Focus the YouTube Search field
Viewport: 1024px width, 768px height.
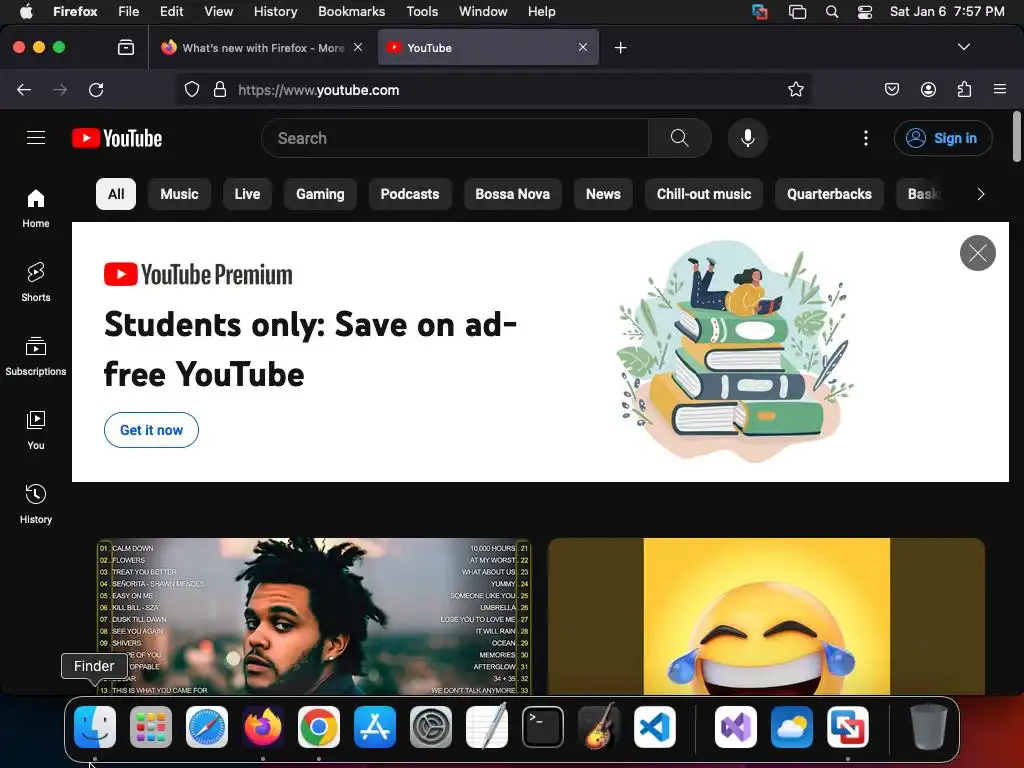(x=455, y=138)
